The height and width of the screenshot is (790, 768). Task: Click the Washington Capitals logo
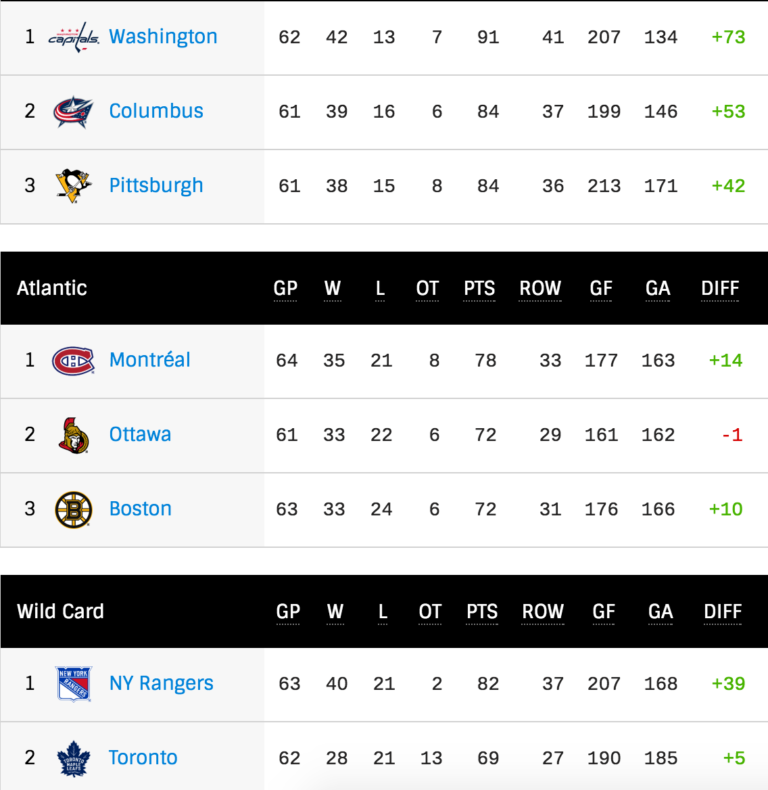pyautogui.click(x=73, y=37)
